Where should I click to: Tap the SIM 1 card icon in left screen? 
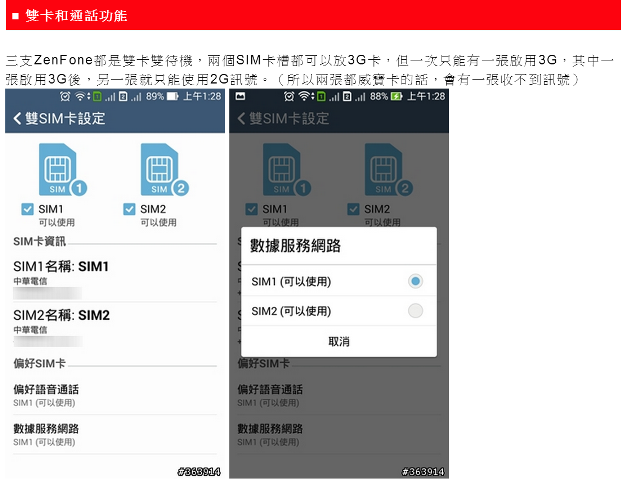coord(62,169)
